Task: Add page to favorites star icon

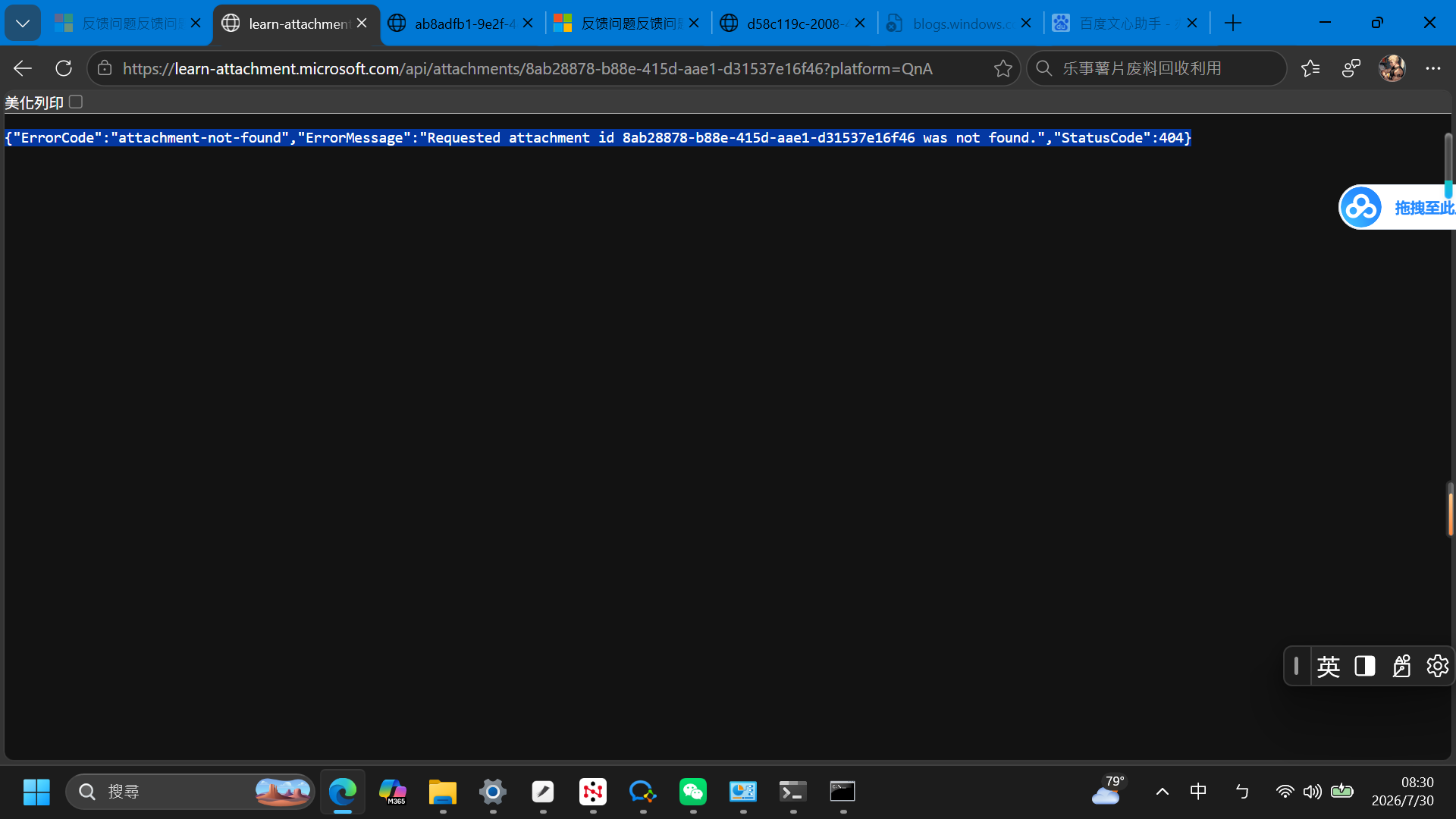Action: (1003, 68)
